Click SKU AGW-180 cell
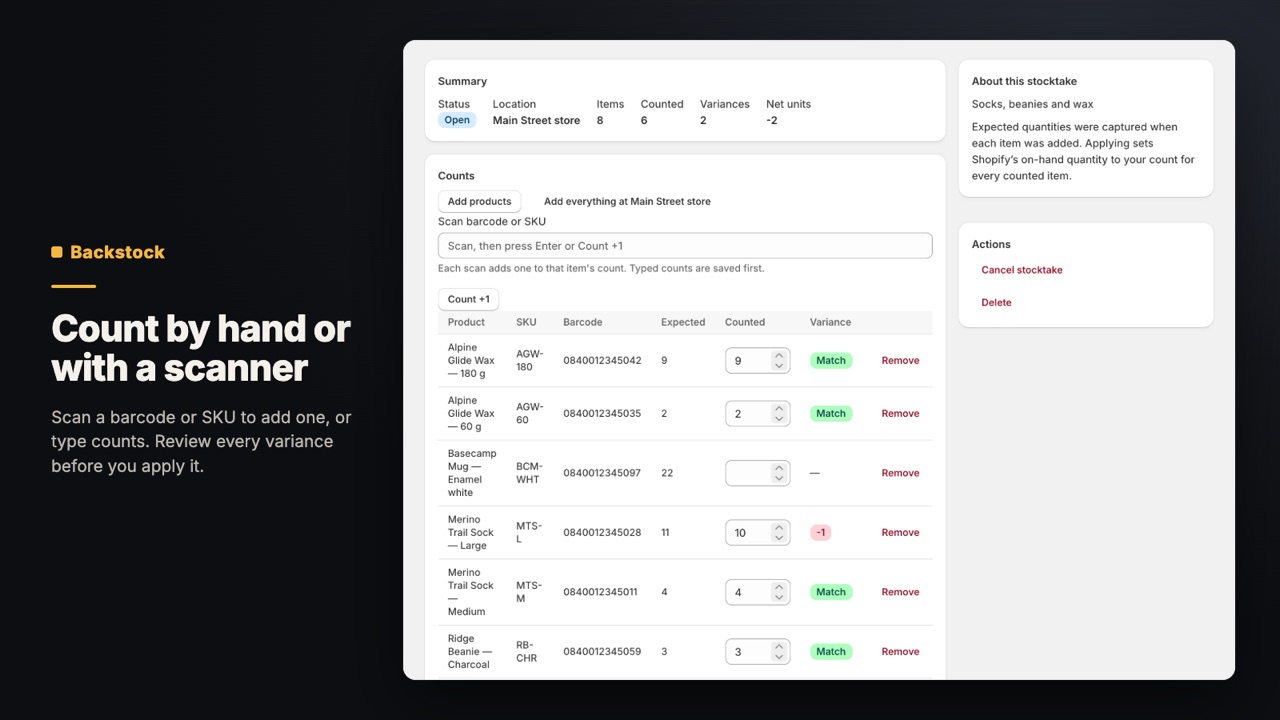This screenshot has height=720, width=1280. click(530, 361)
